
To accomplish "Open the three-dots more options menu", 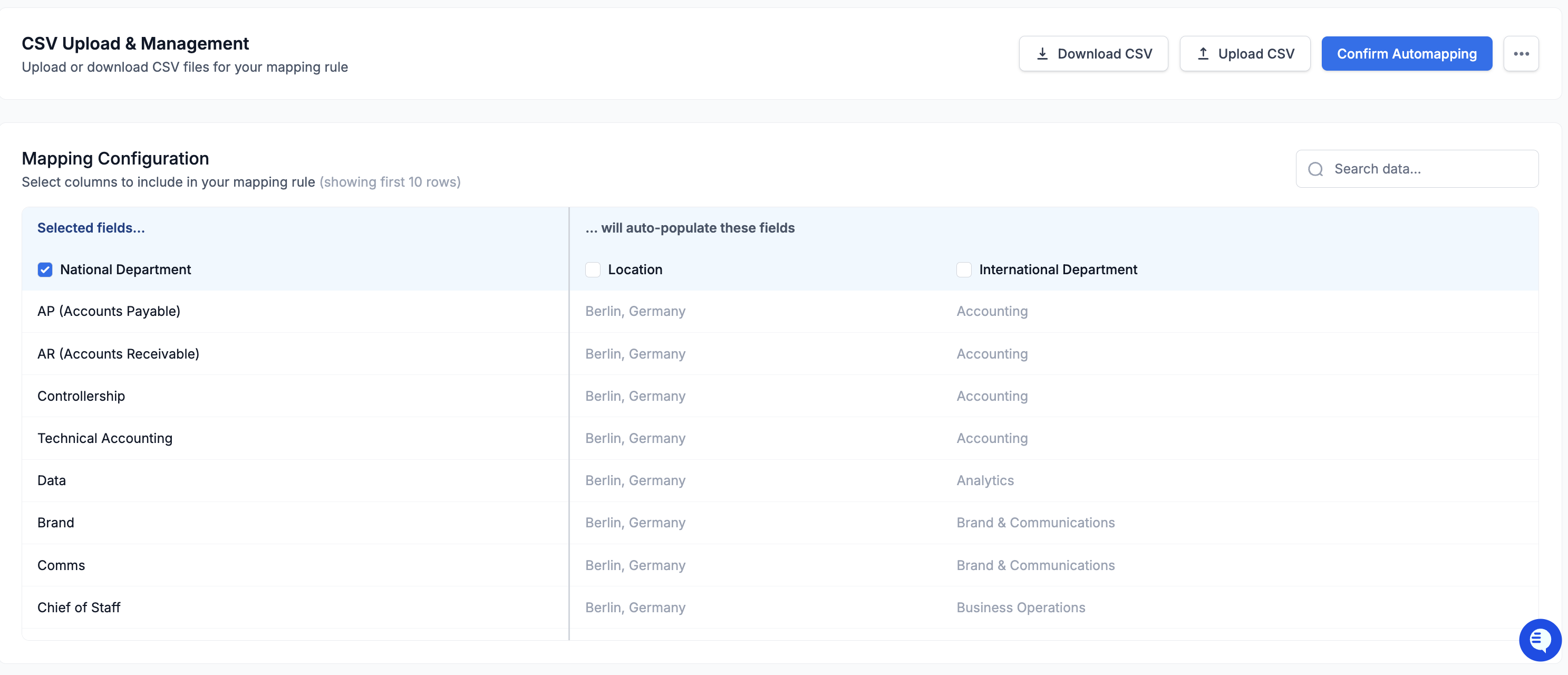I will [1521, 54].
